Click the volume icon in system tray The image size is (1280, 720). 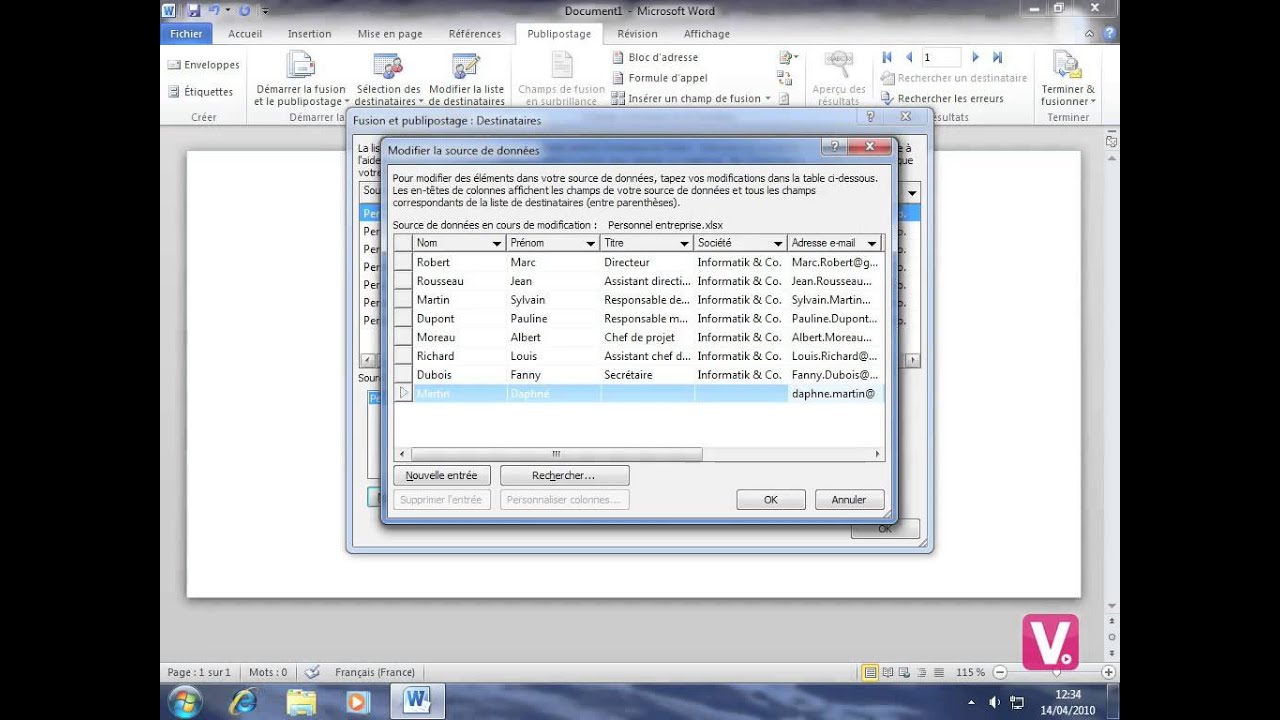(x=994, y=701)
